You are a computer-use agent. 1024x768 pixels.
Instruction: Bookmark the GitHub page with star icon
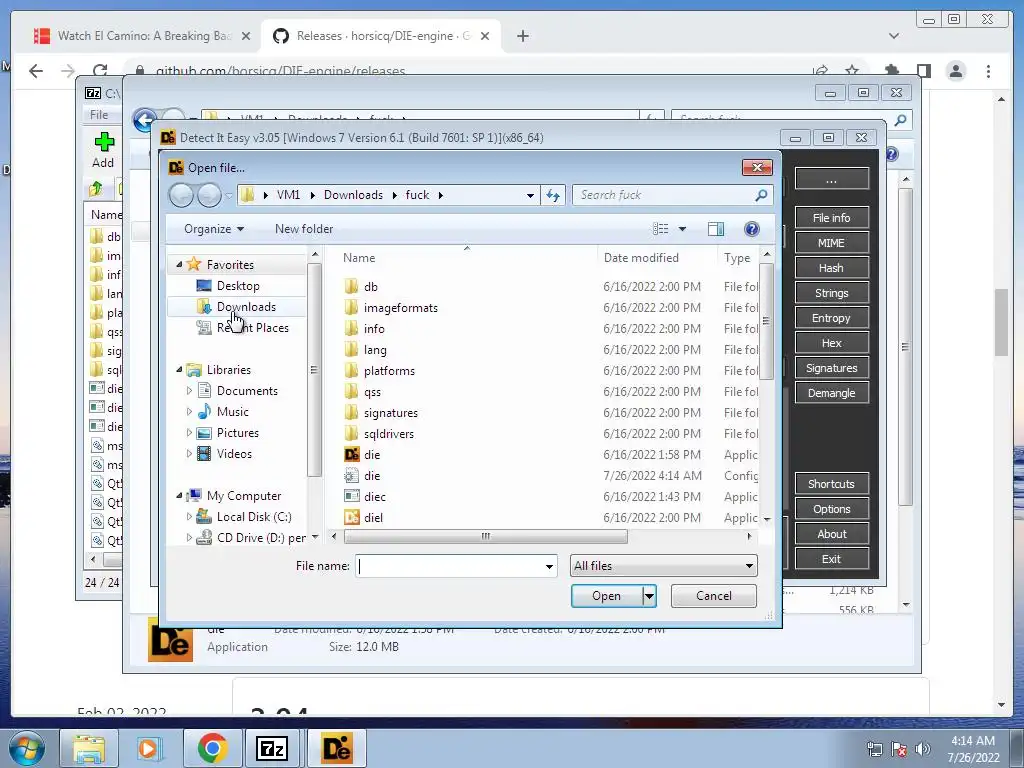(x=852, y=71)
